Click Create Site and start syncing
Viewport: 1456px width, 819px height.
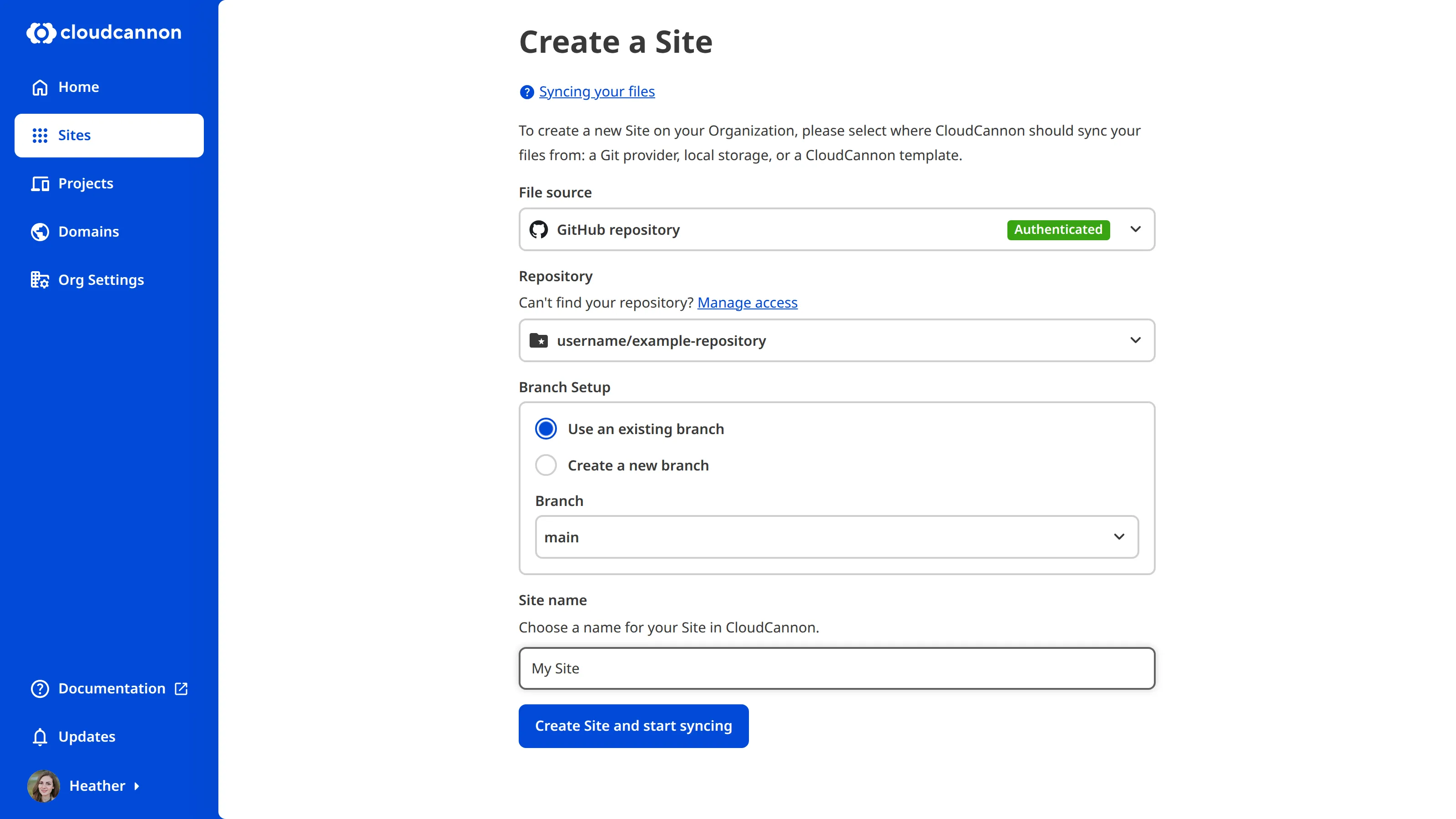click(x=633, y=726)
